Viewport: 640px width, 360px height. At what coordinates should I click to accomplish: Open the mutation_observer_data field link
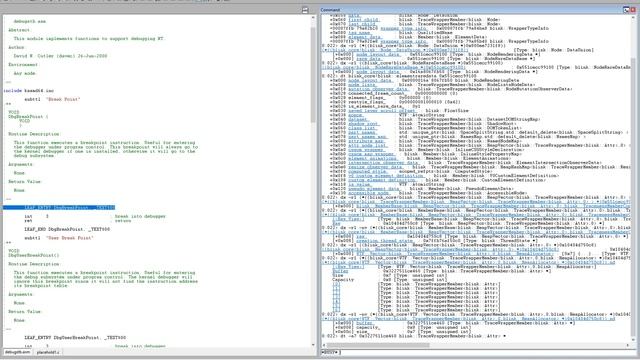(378, 89)
